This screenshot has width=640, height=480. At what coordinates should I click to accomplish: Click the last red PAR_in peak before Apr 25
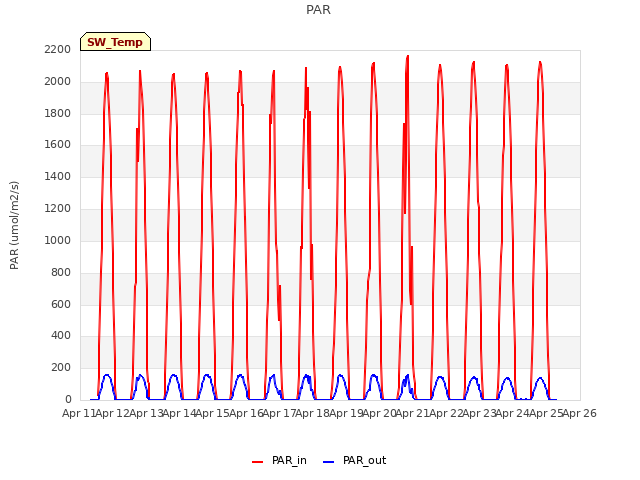click(540, 62)
